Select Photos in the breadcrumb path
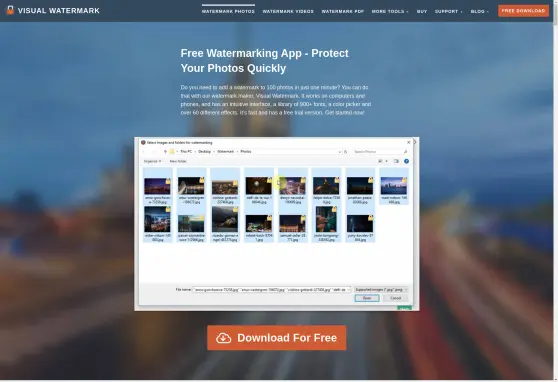Screen dimensions: 558x382 (246, 152)
